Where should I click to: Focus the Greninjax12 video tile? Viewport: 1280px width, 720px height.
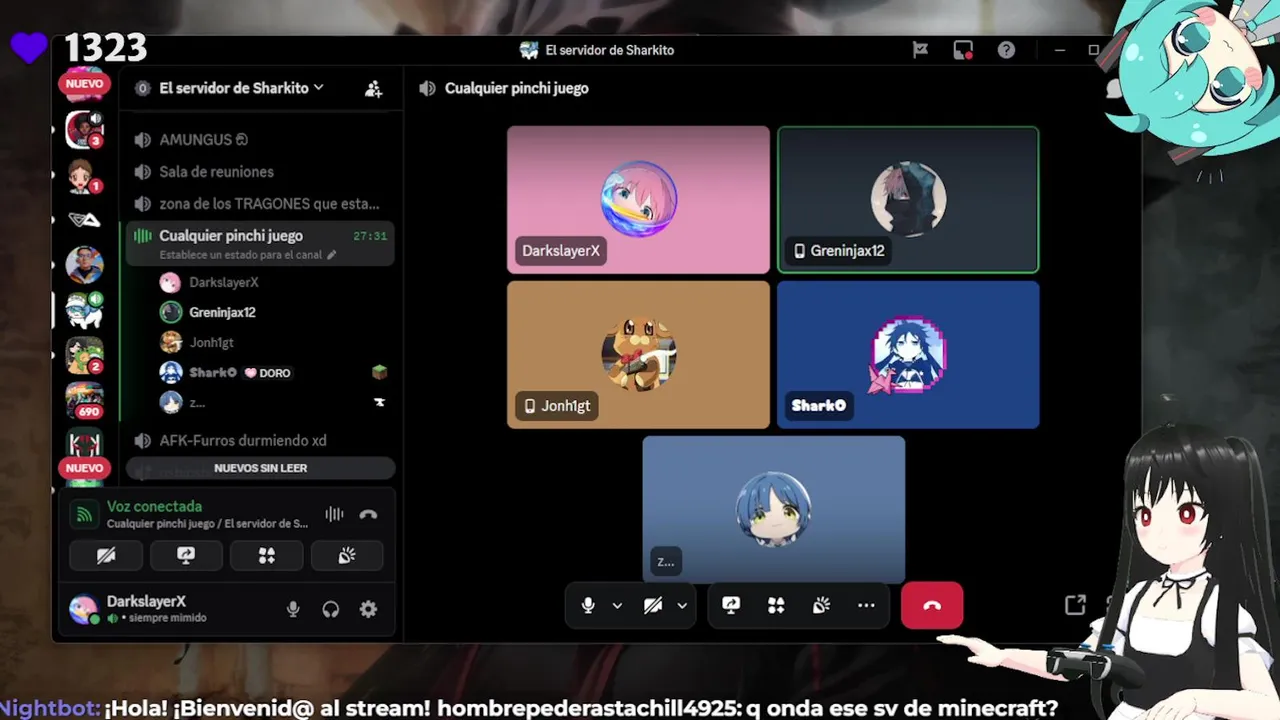point(908,200)
